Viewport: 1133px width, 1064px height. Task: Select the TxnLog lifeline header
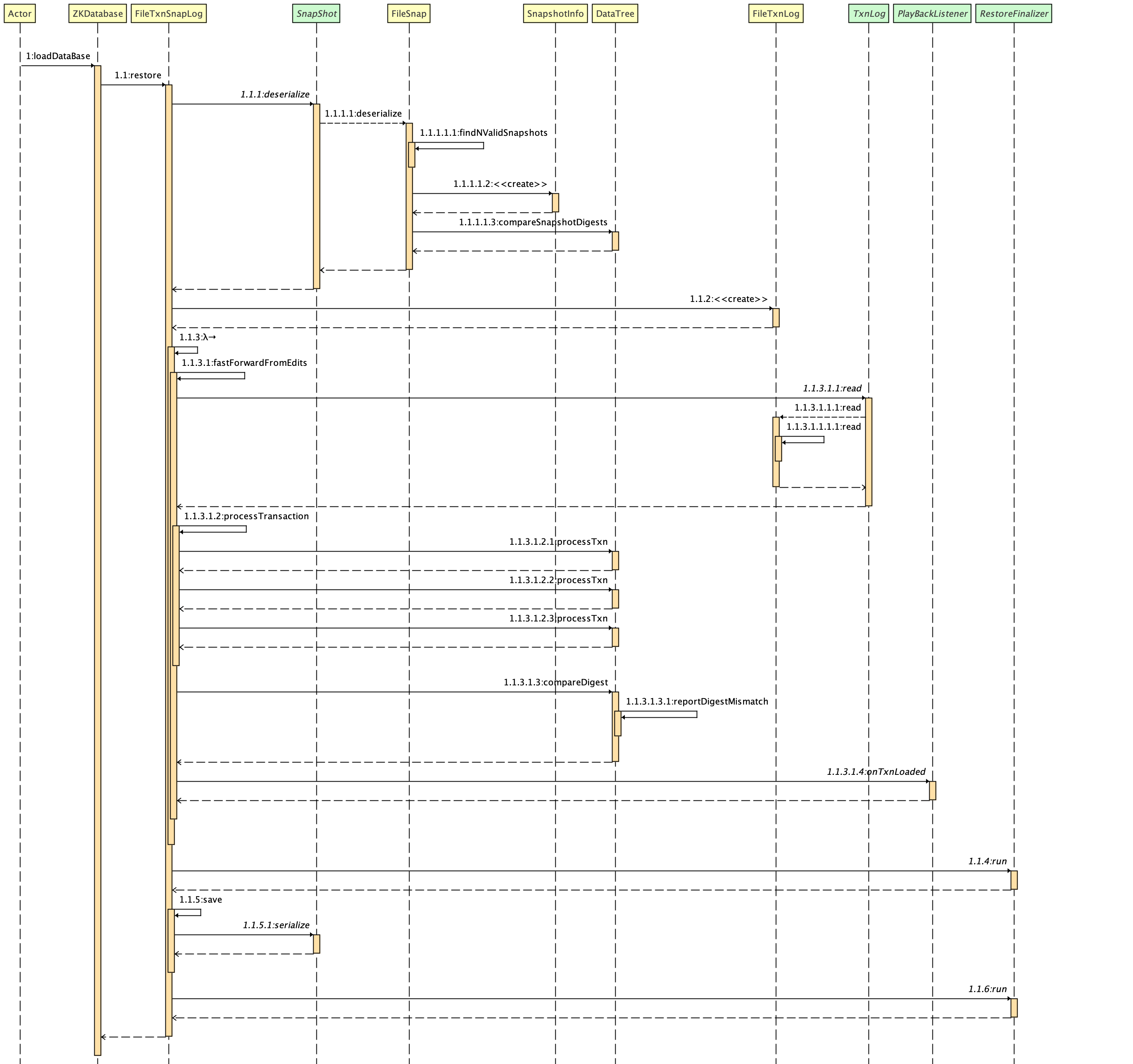pos(868,12)
